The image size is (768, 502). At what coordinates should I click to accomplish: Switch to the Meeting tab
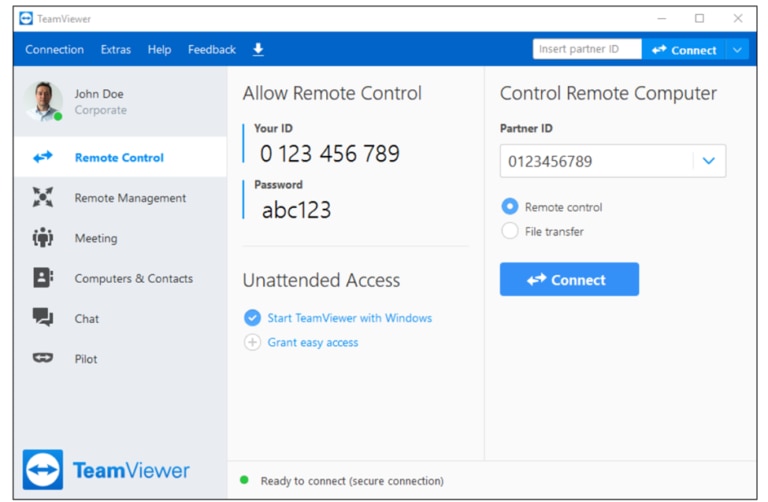[x=120, y=238]
